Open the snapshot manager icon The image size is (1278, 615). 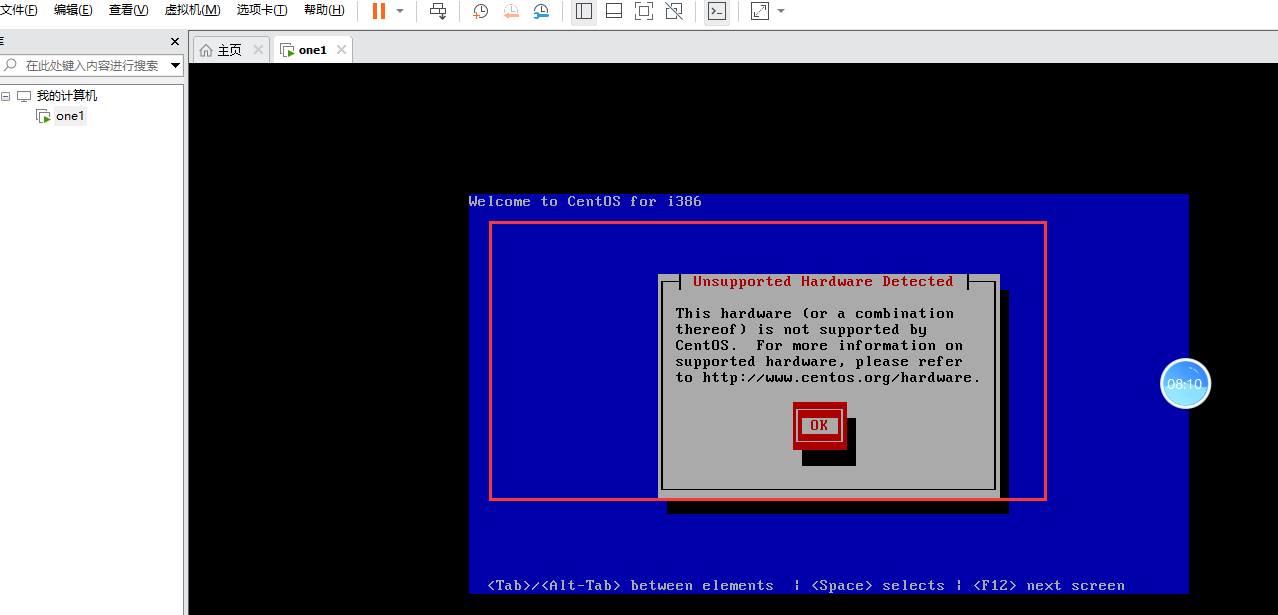coord(541,11)
